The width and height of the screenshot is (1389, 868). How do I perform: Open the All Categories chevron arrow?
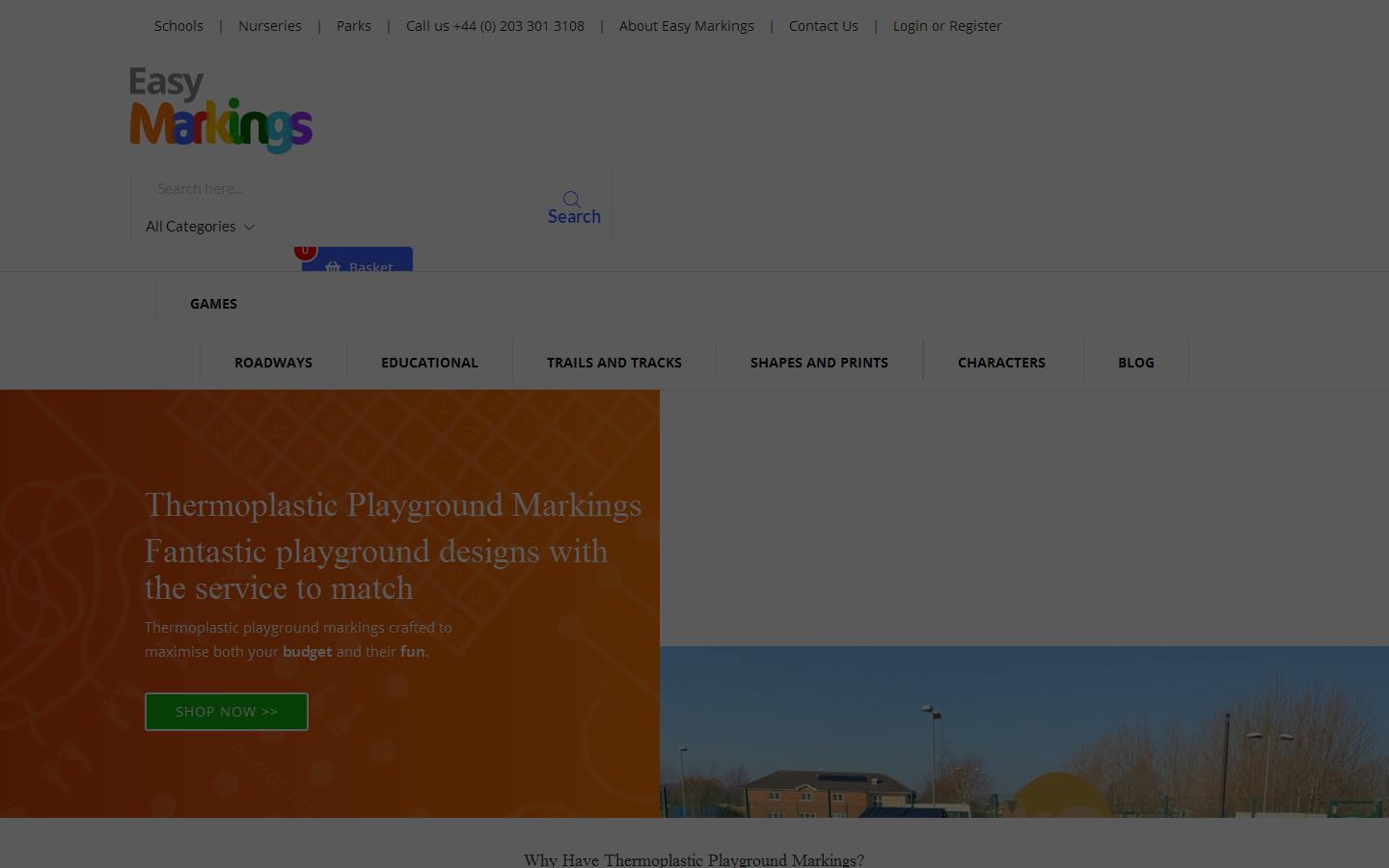tap(249, 227)
